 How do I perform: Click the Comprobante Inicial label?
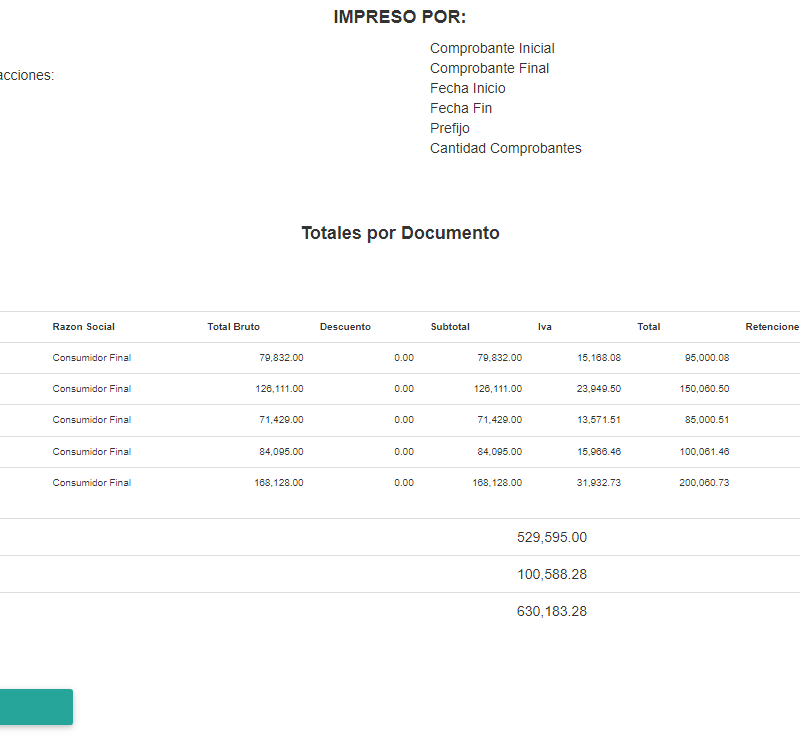tap(492, 48)
